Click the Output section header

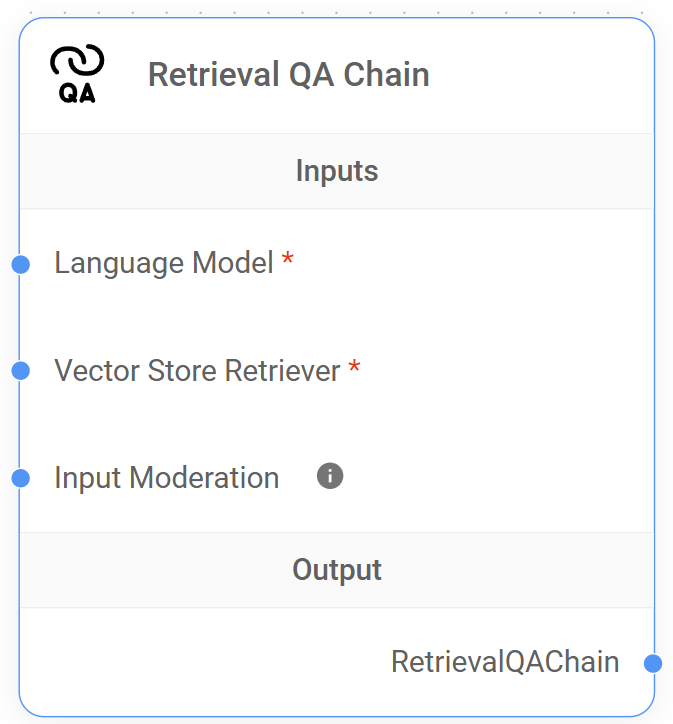tap(337, 570)
